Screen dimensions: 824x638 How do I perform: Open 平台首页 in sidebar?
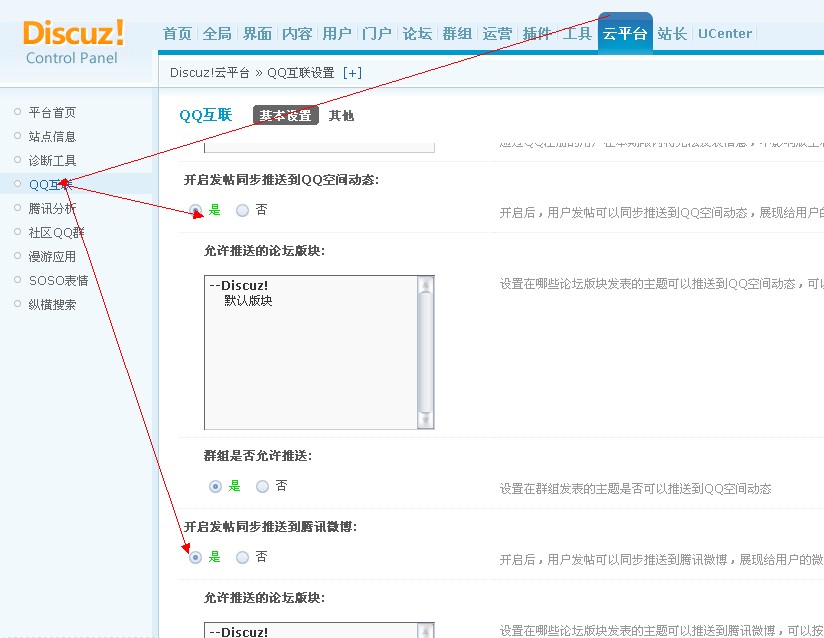(52, 112)
